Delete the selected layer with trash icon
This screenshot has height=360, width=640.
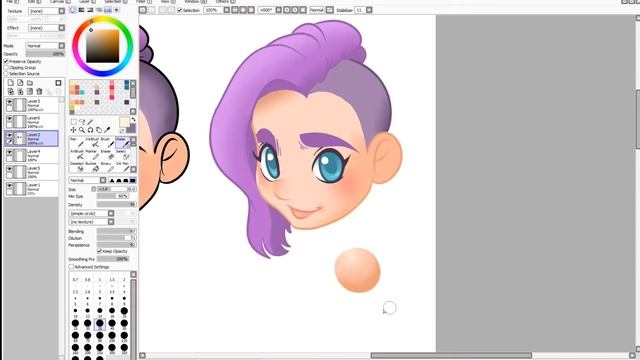tap(39, 91)
